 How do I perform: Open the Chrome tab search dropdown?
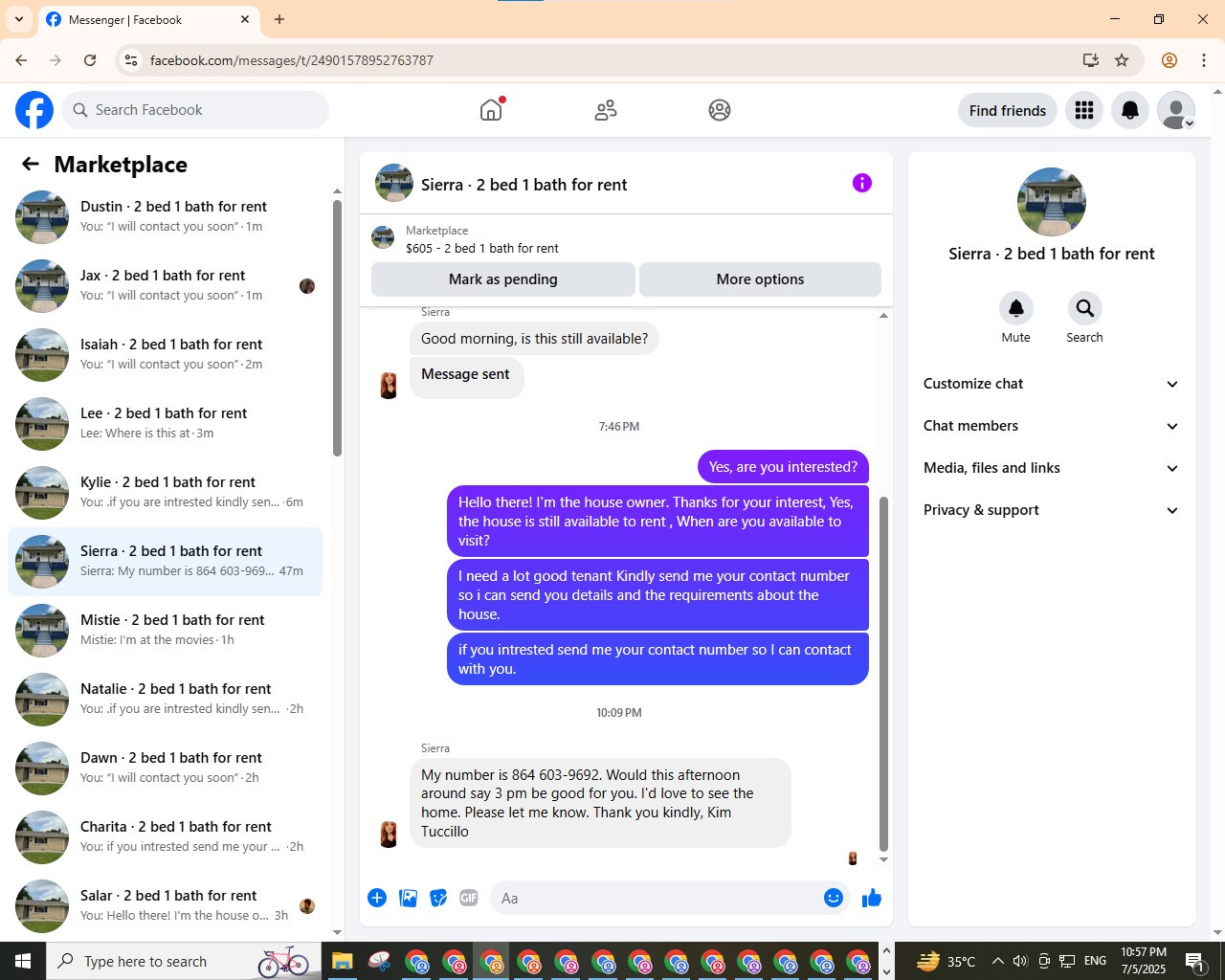(19, 19)
